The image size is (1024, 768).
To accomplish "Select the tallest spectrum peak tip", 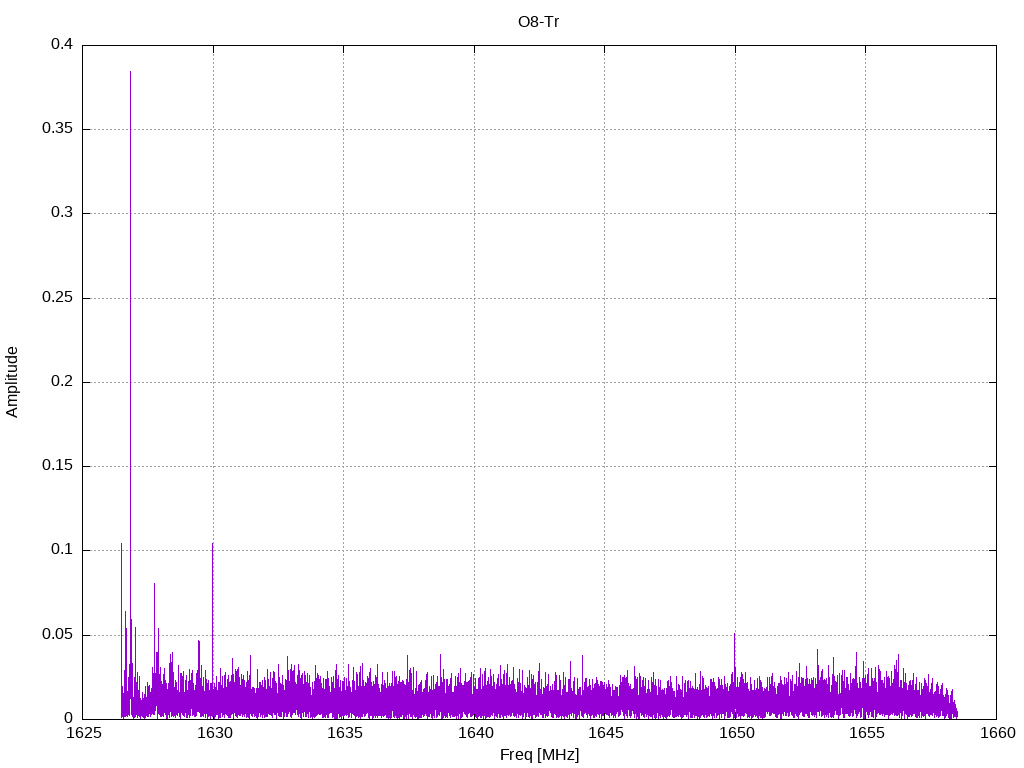I will (130, 72).
